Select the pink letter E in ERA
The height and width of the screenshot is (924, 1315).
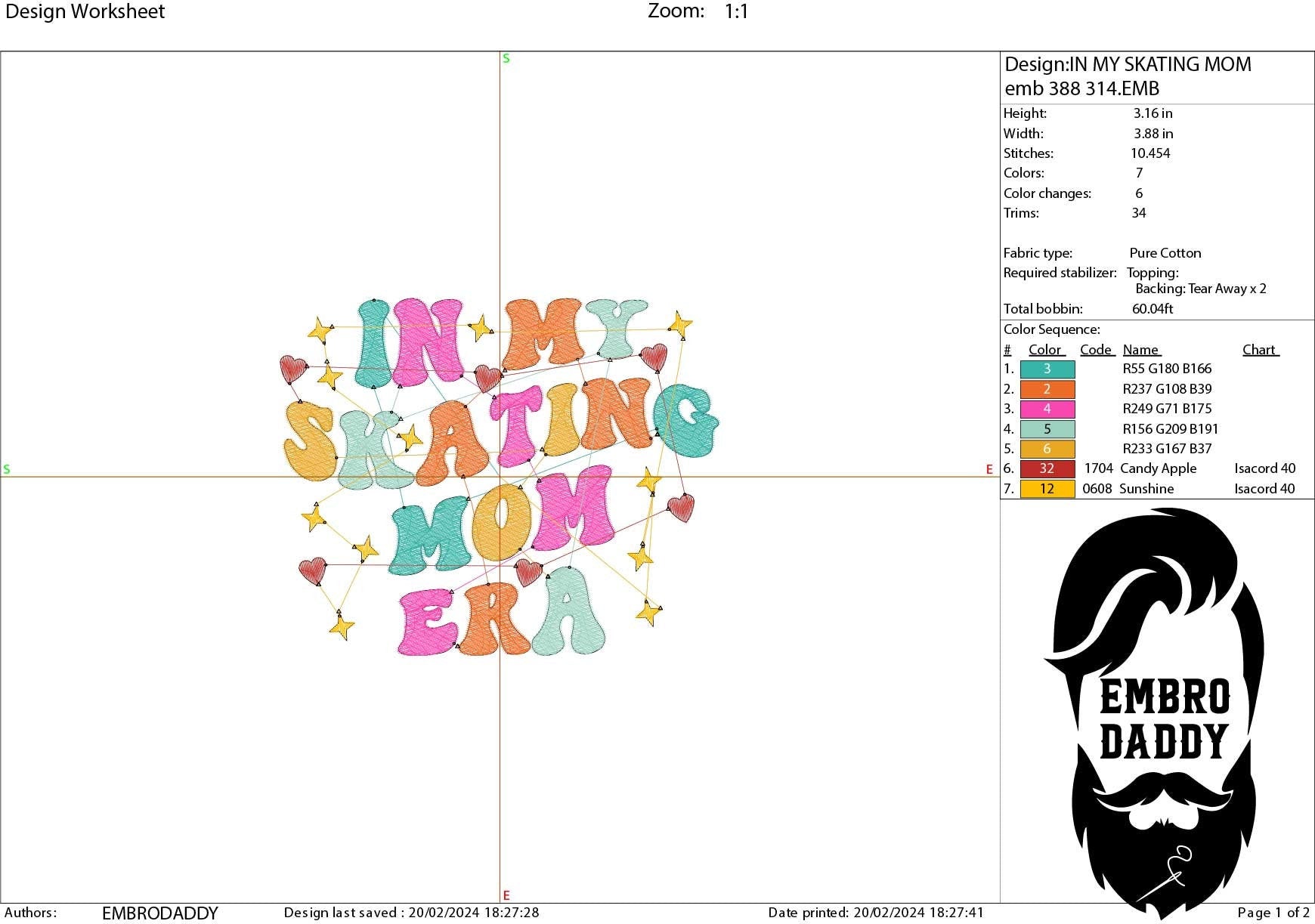426,622
